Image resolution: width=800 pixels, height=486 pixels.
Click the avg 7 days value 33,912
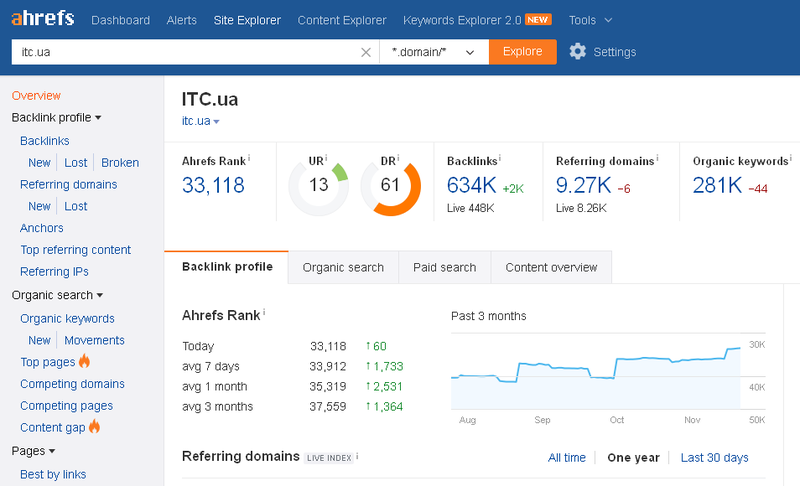tap(328, 366)
